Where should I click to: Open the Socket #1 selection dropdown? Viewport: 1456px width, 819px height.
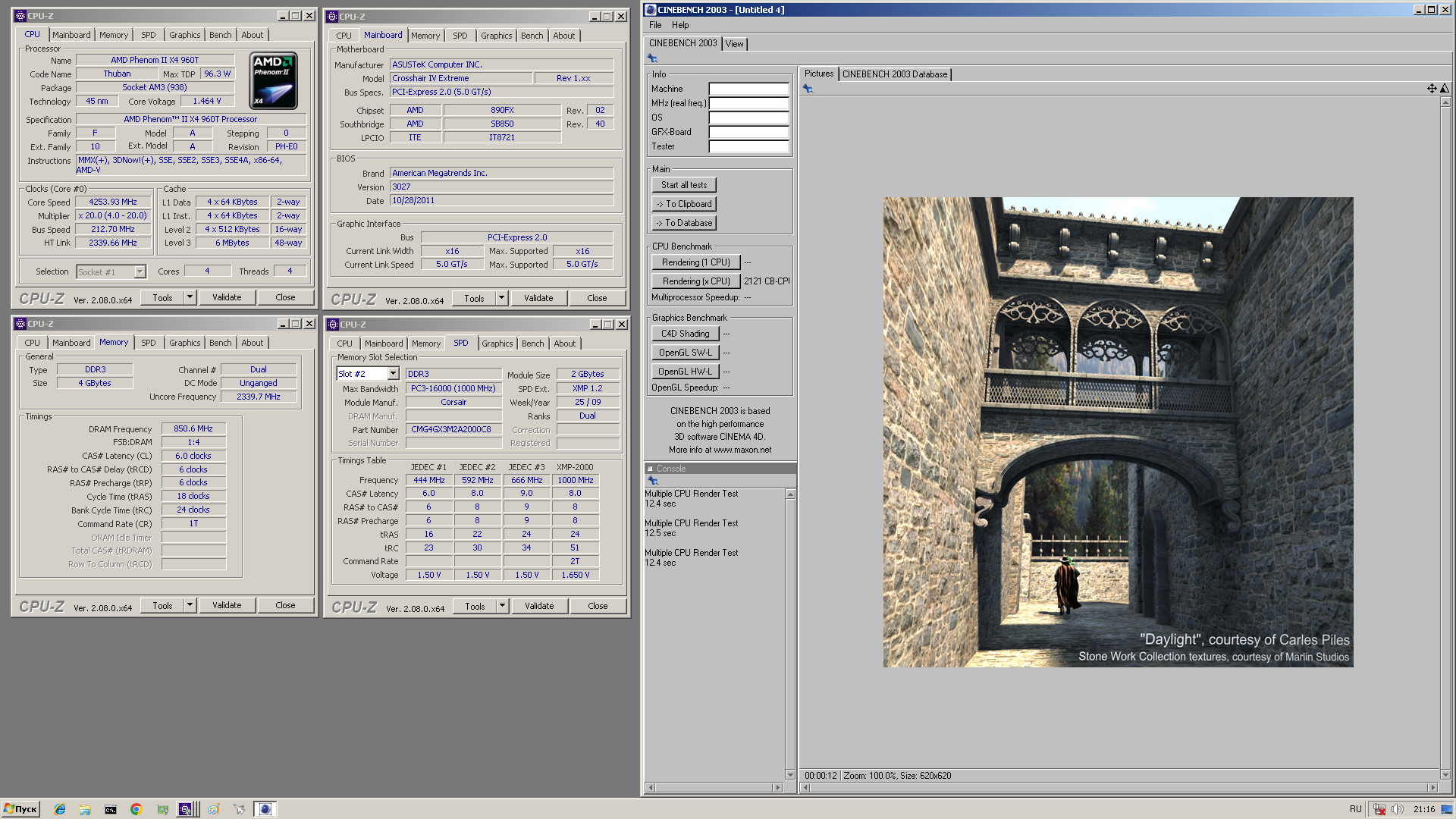[x=140, y=271]
